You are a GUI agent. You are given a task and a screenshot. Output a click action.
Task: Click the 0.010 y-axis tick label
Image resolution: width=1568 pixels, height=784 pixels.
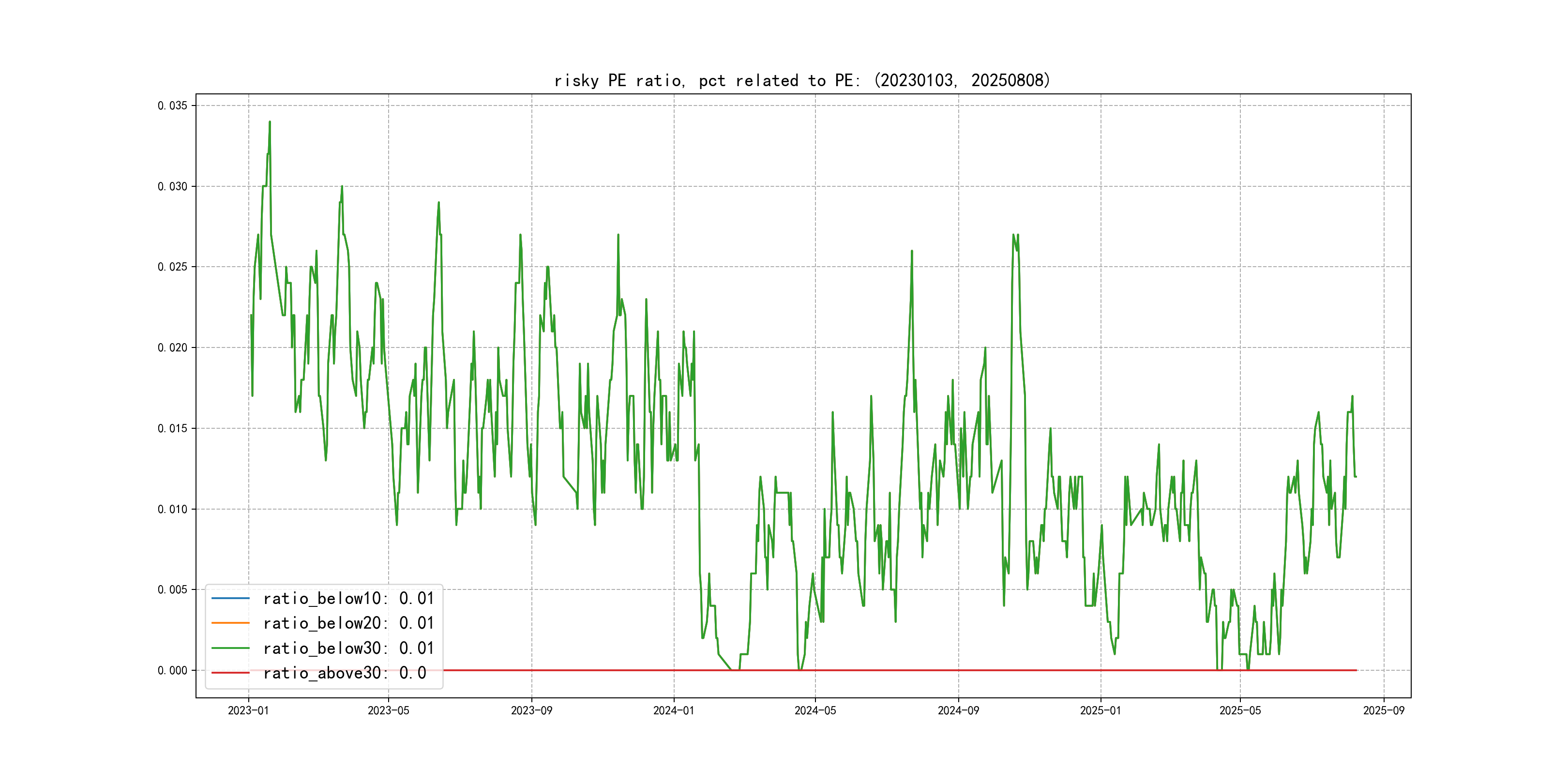172,509
